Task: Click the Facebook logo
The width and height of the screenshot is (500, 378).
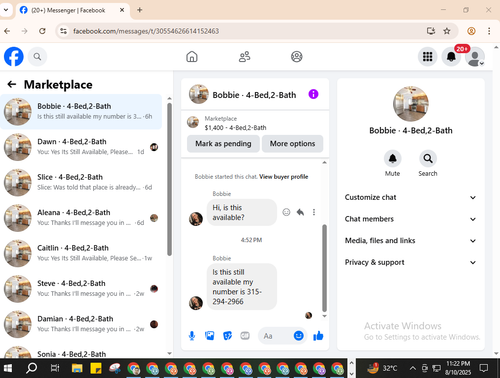Action: tap(14, 57)
